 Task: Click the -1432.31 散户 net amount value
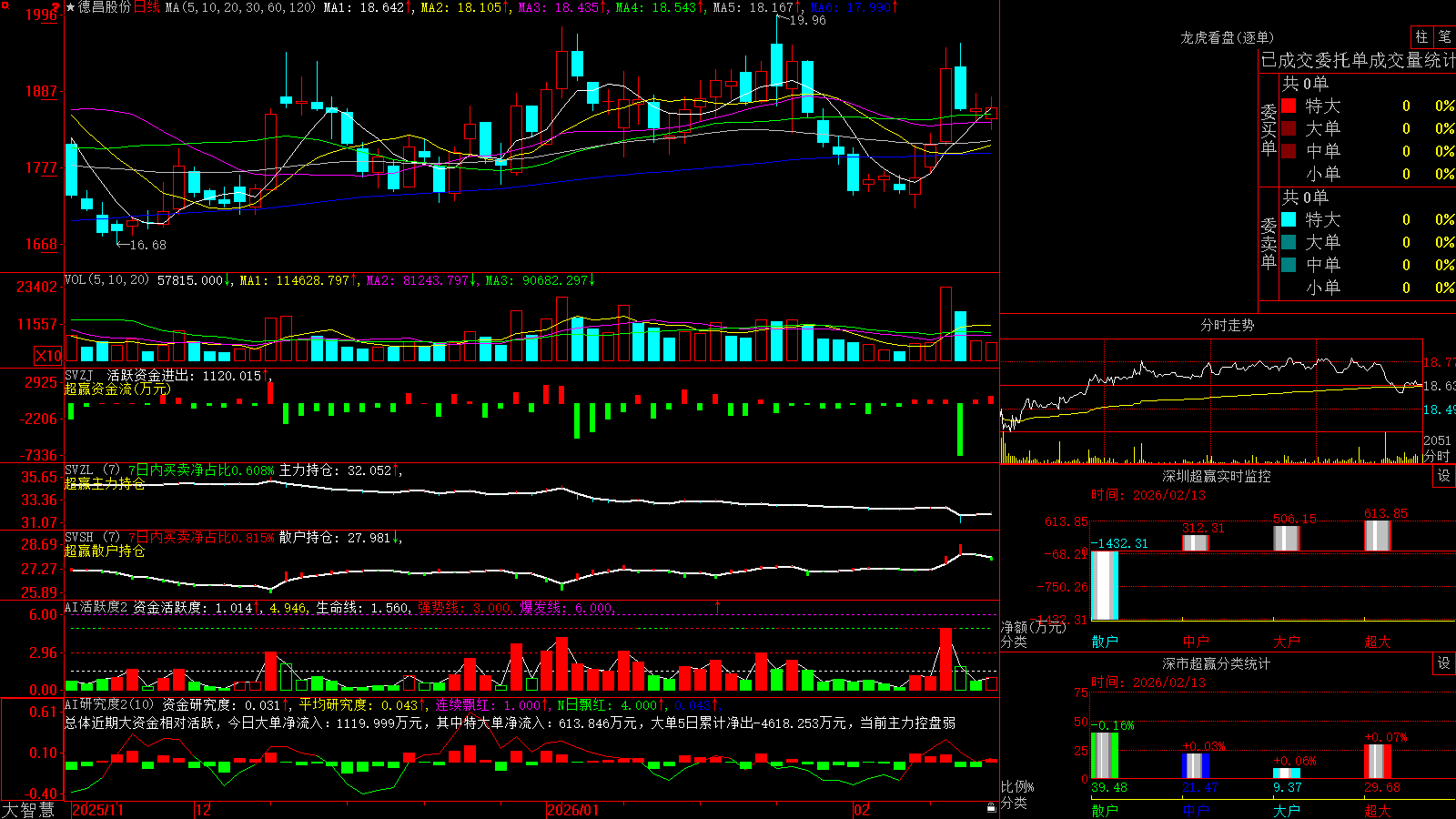coord(1119,543)
